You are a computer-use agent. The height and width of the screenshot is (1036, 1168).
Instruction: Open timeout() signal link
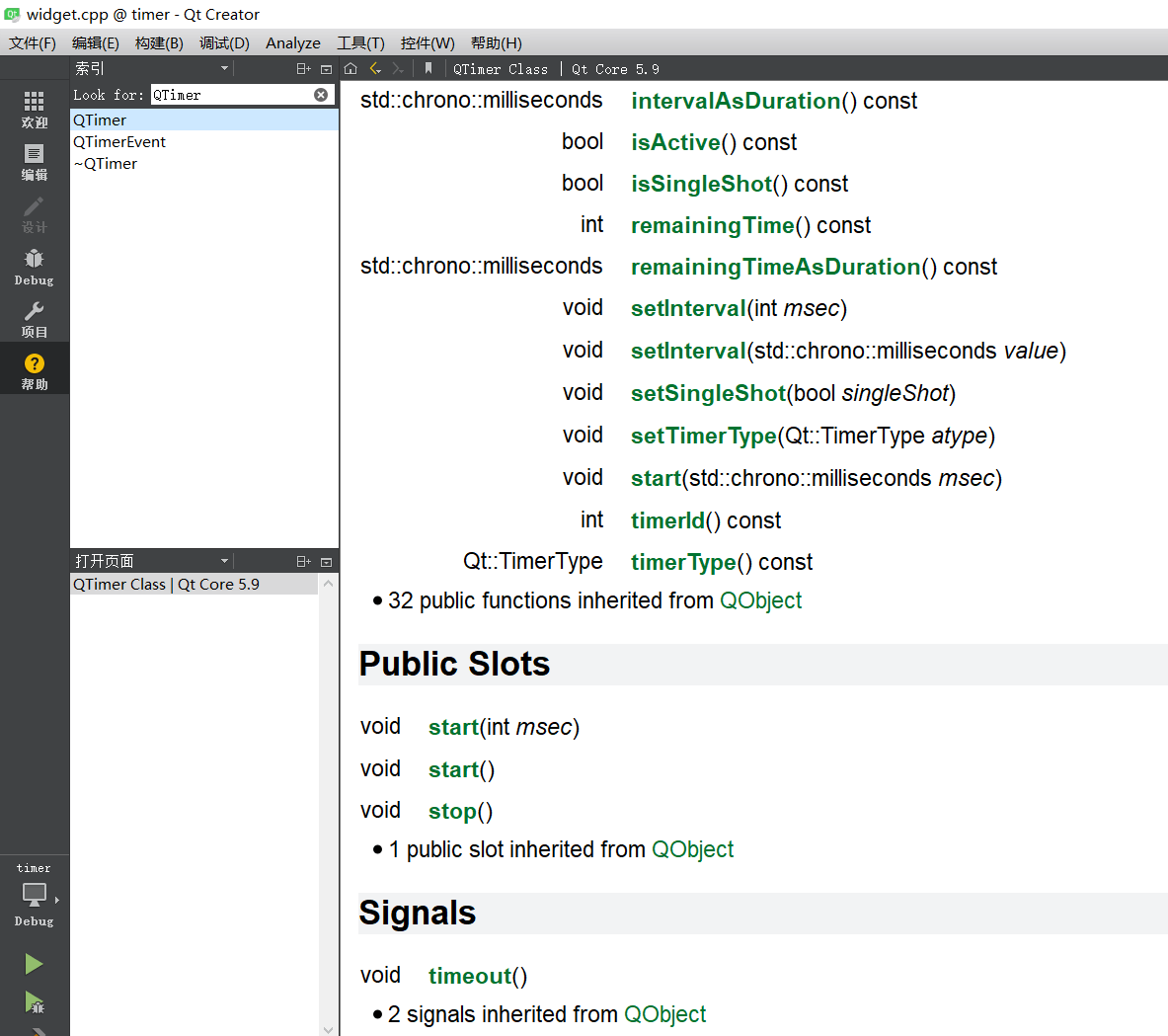470,977
